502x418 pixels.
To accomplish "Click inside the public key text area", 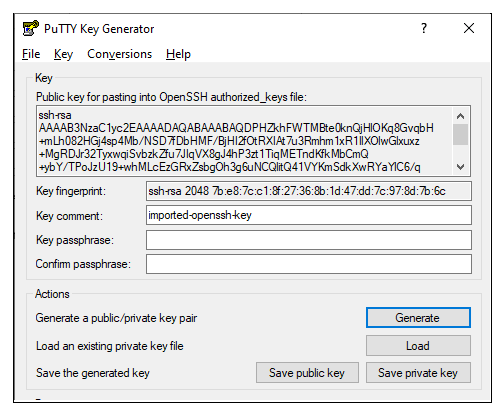I will [x=245, y=141].
